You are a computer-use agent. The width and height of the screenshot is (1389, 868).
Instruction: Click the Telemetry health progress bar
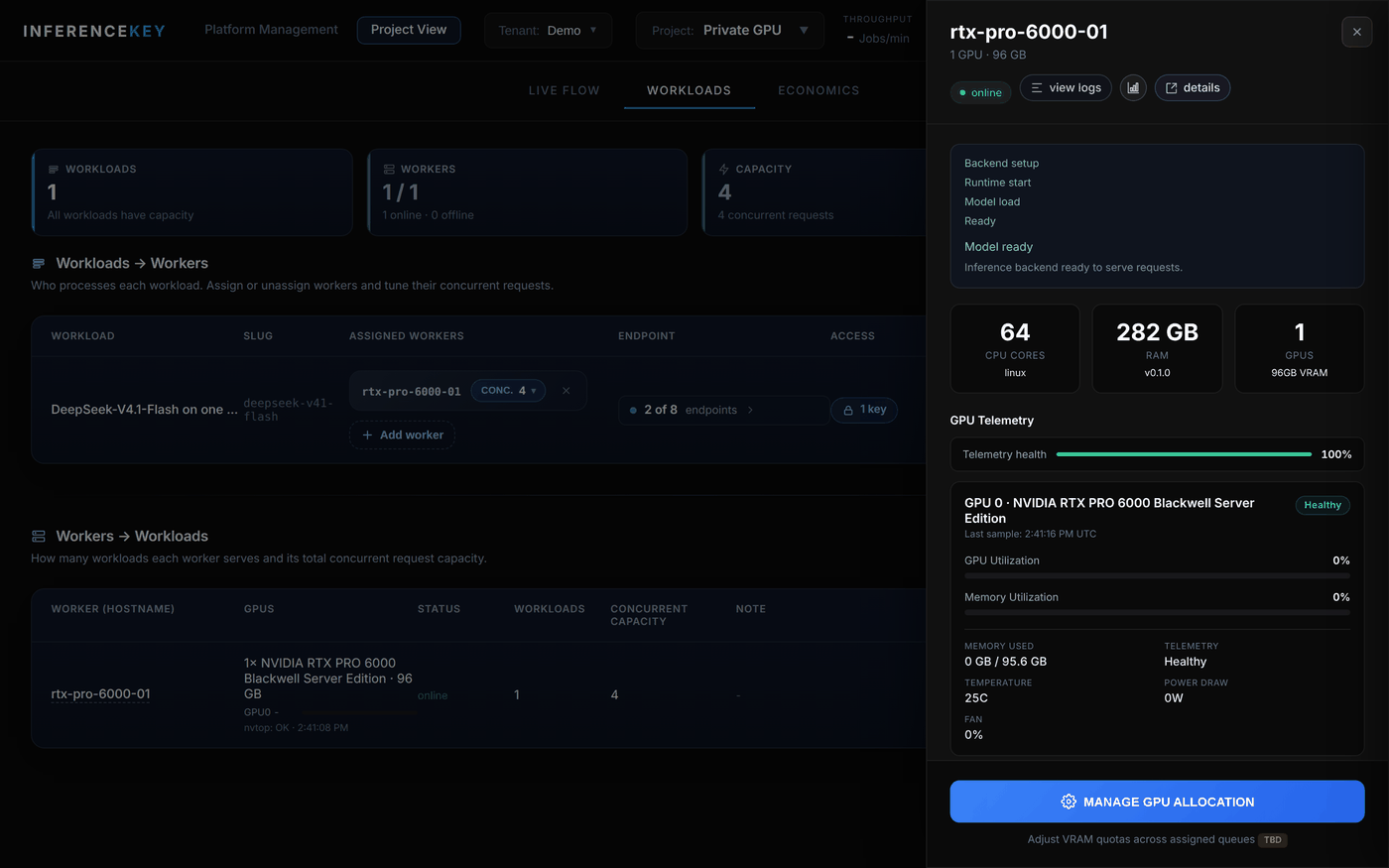pos(1184,454)
